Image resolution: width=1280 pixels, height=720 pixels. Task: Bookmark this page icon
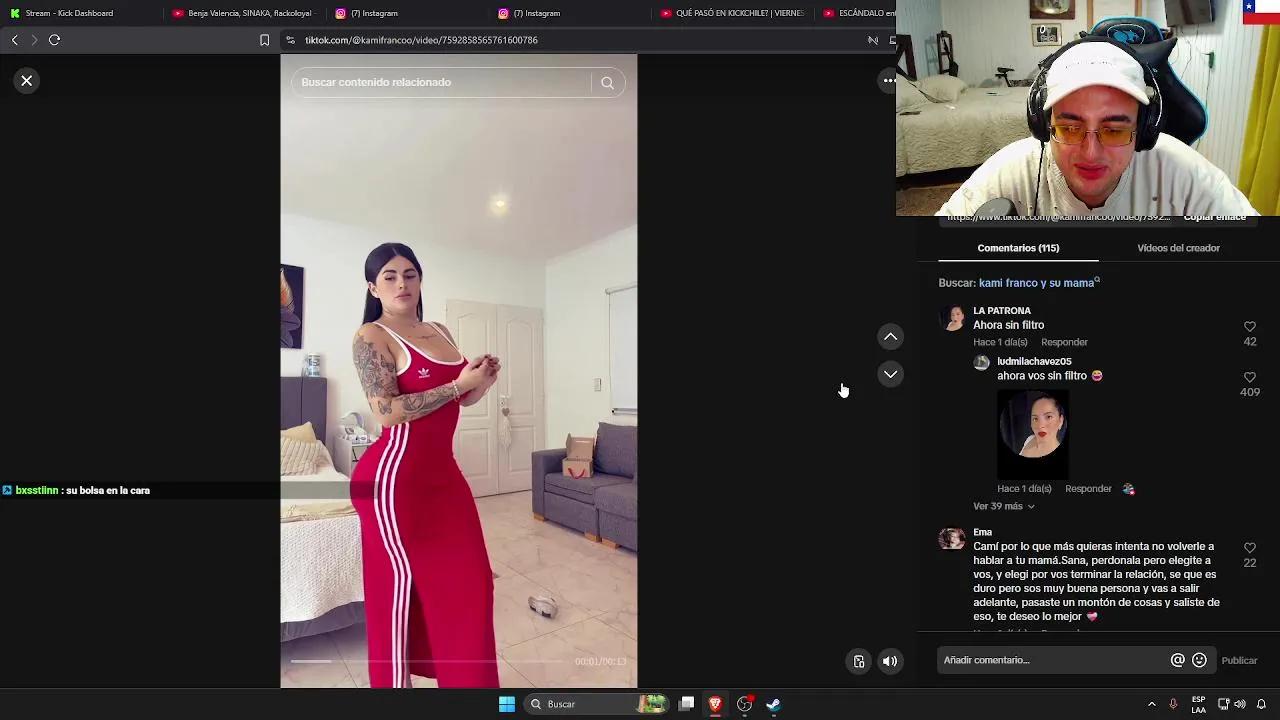click(x=264, y=40)
